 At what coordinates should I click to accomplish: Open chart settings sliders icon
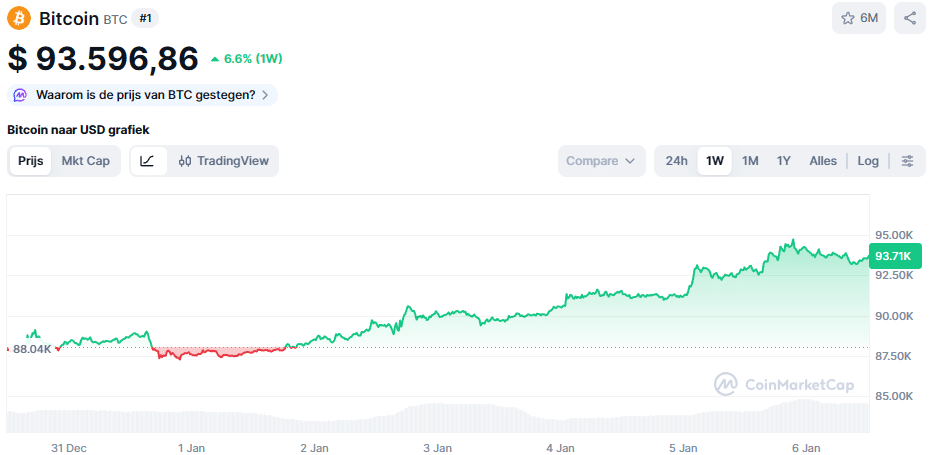(x=908, y=161)
